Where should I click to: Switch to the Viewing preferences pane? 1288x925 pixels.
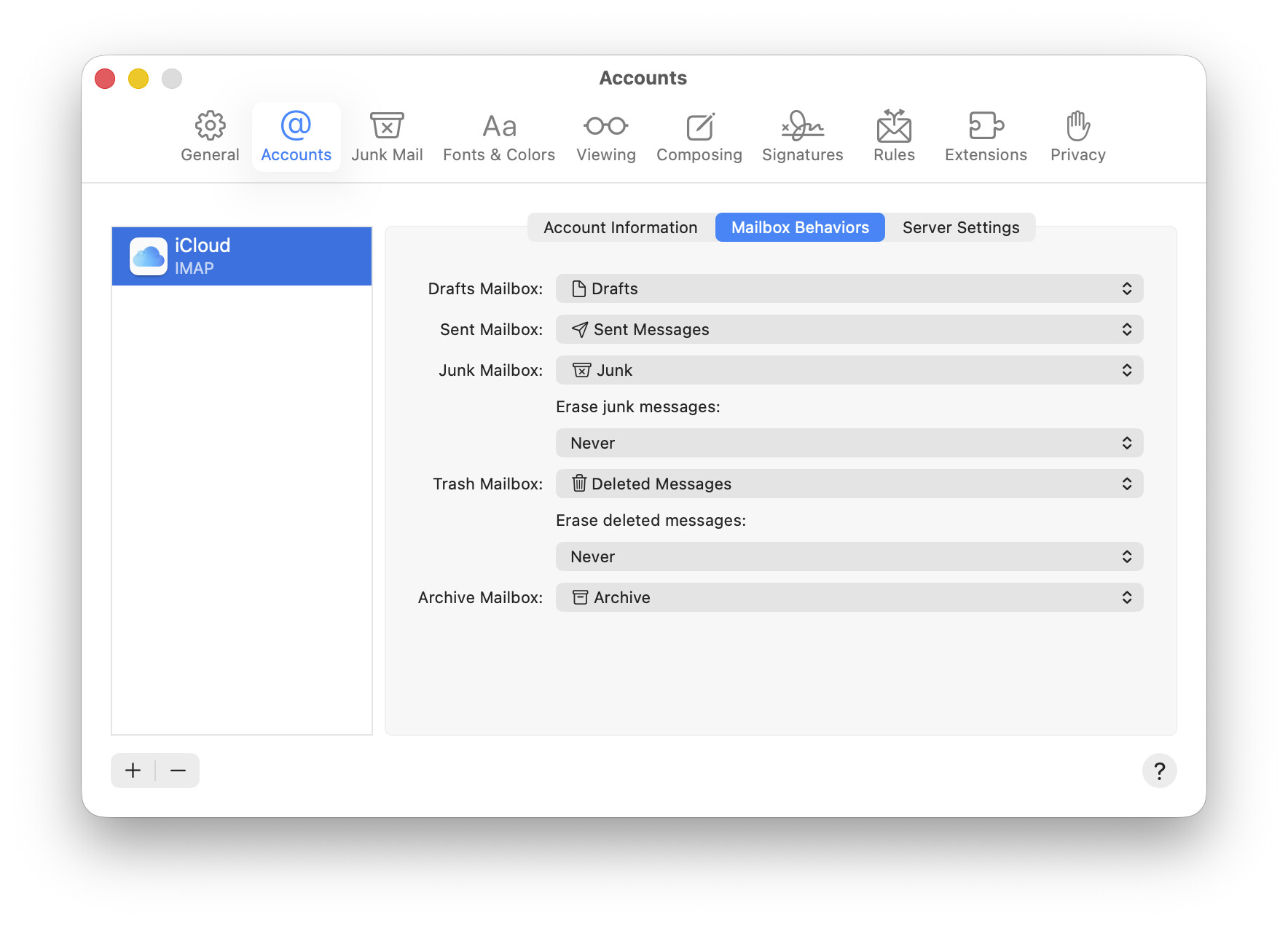605,137
